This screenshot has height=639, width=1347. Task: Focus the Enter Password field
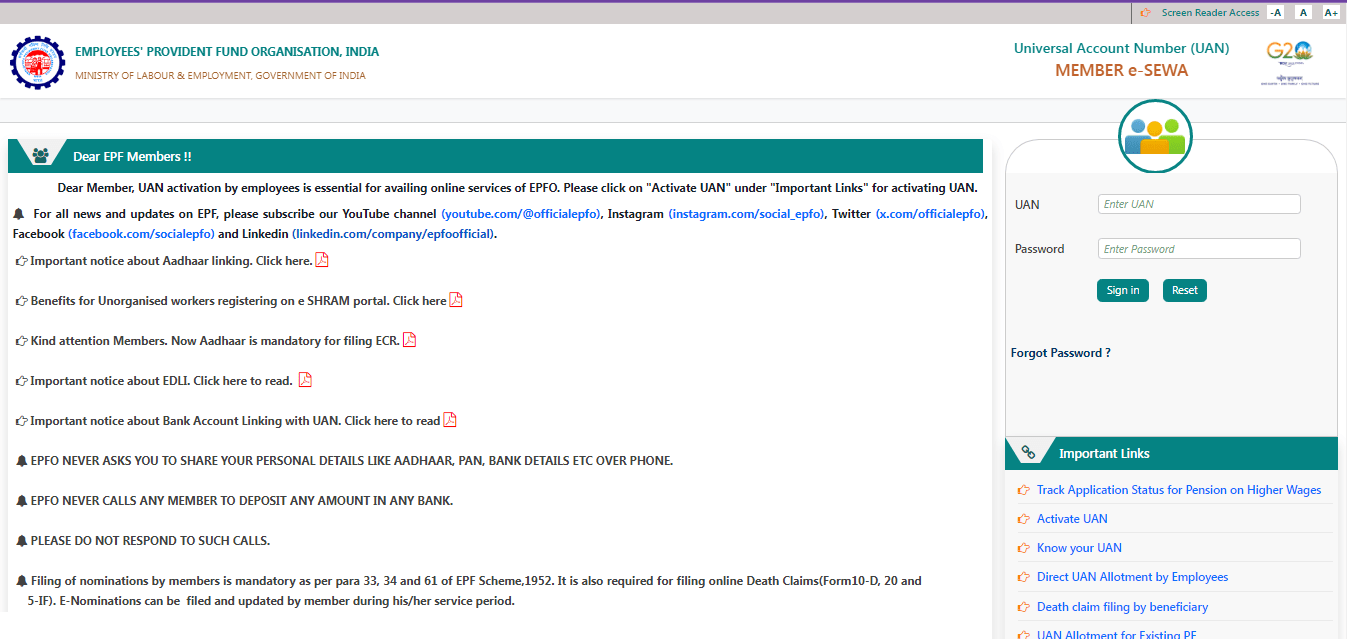(x=1199, y=249)
